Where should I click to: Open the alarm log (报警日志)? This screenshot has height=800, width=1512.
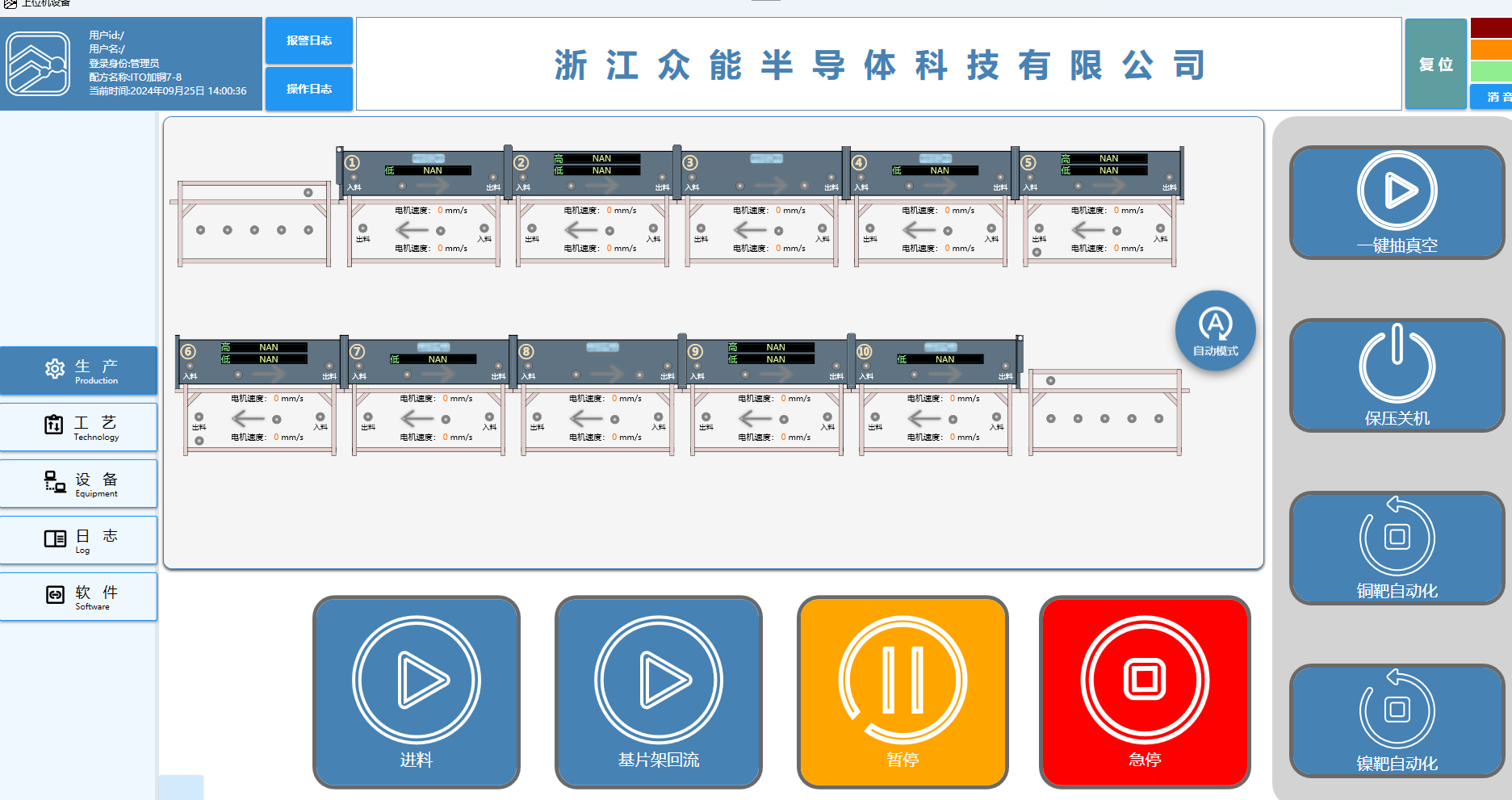pyautogui.click(x=309, y=40)
